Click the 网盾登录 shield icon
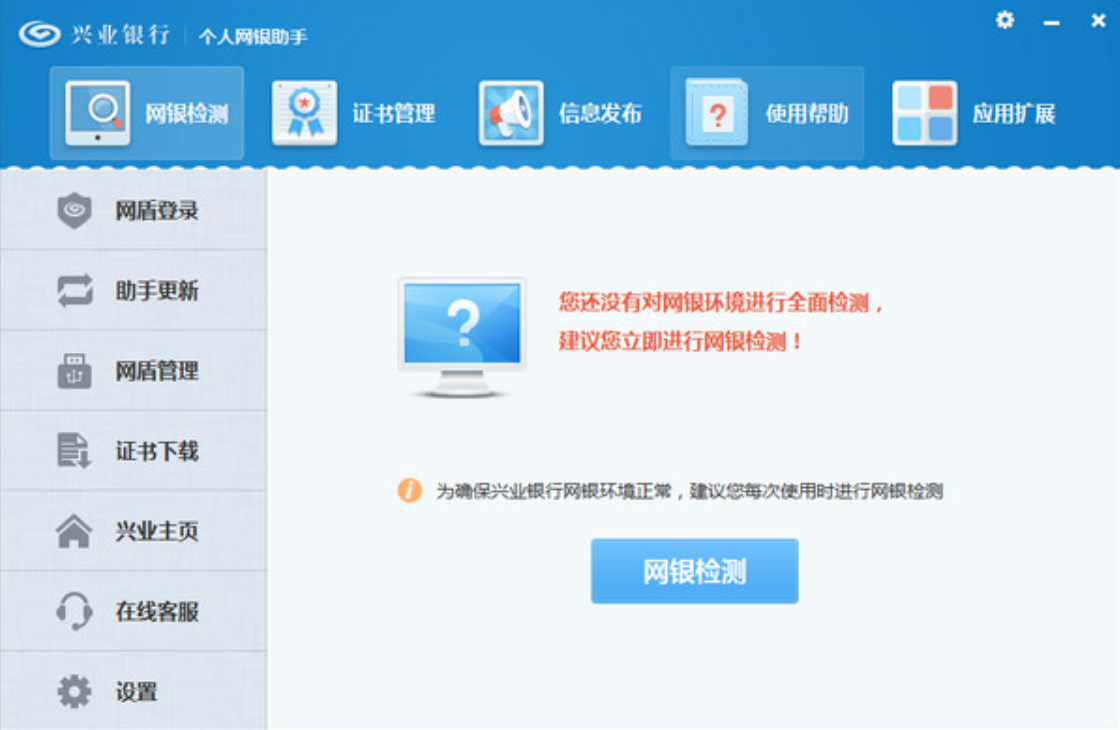This screenshot has height=730, width=1120. (74, 211)
